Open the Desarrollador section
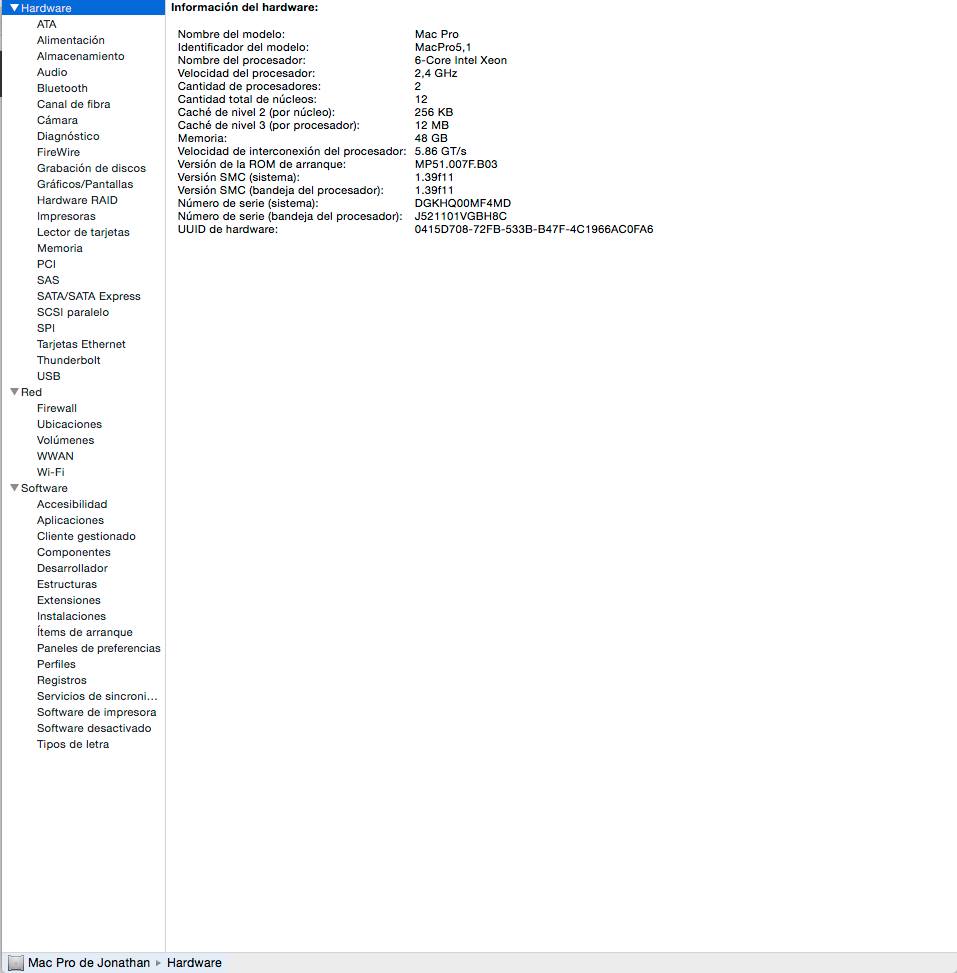The image size is (957, 973). coord(72,568)
